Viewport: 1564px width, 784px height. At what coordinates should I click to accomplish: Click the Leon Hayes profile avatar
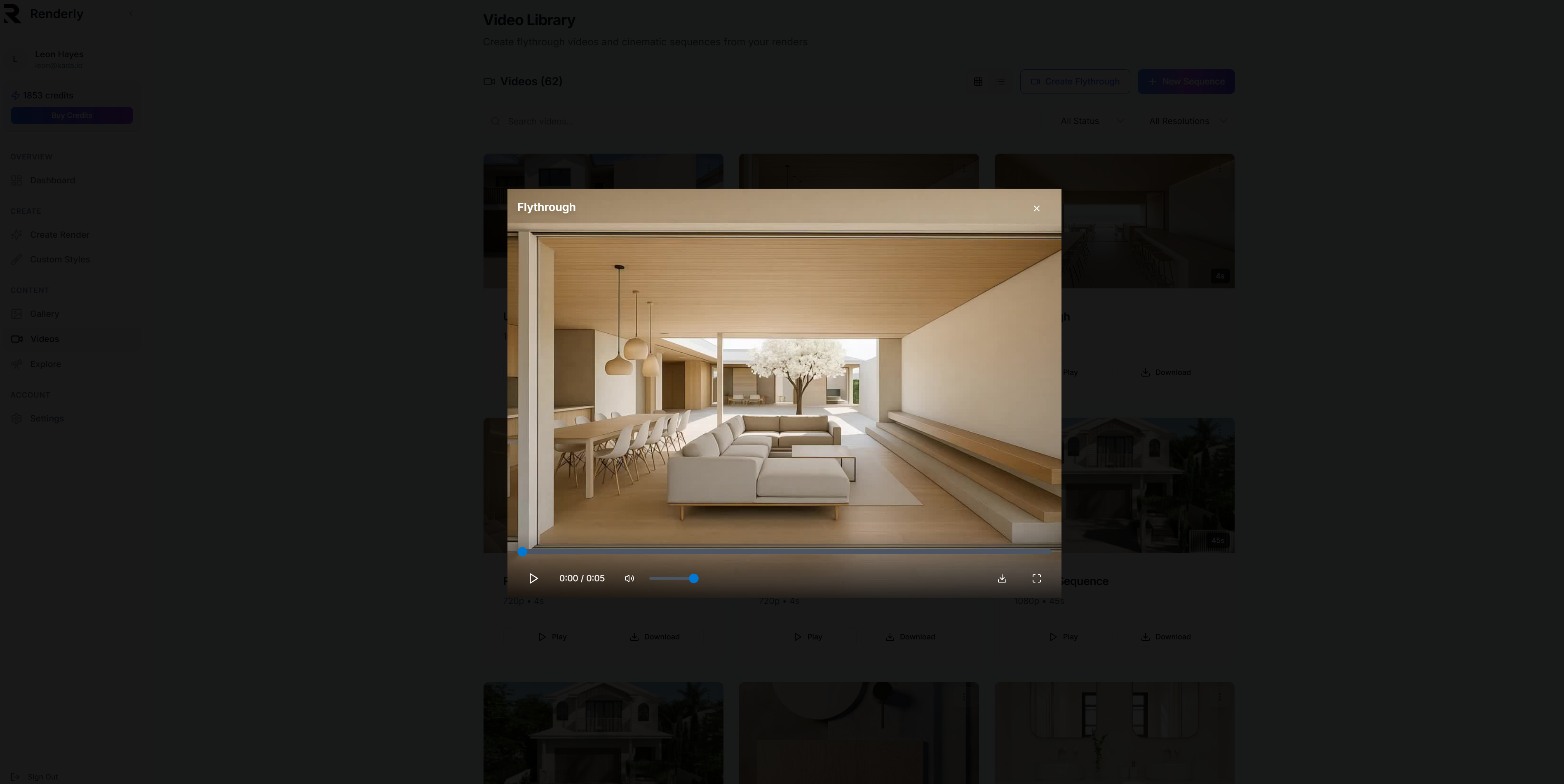tap(15, 59)
